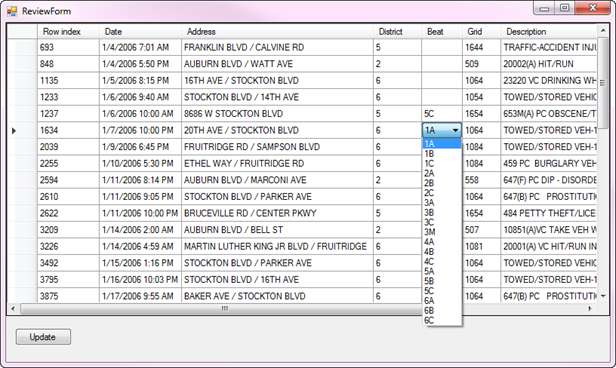This screenshot has width=616, height=368.
Task: Select 1A in the Beat dropdown list
Action: (x=442, y=144)
